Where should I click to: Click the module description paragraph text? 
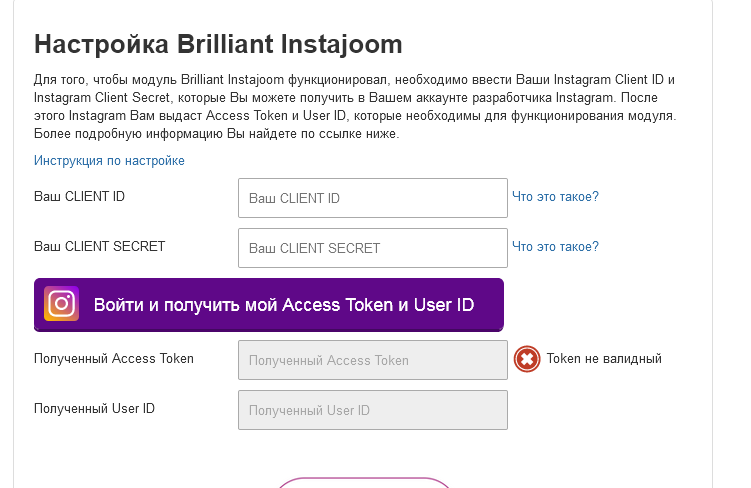[355, 106]
